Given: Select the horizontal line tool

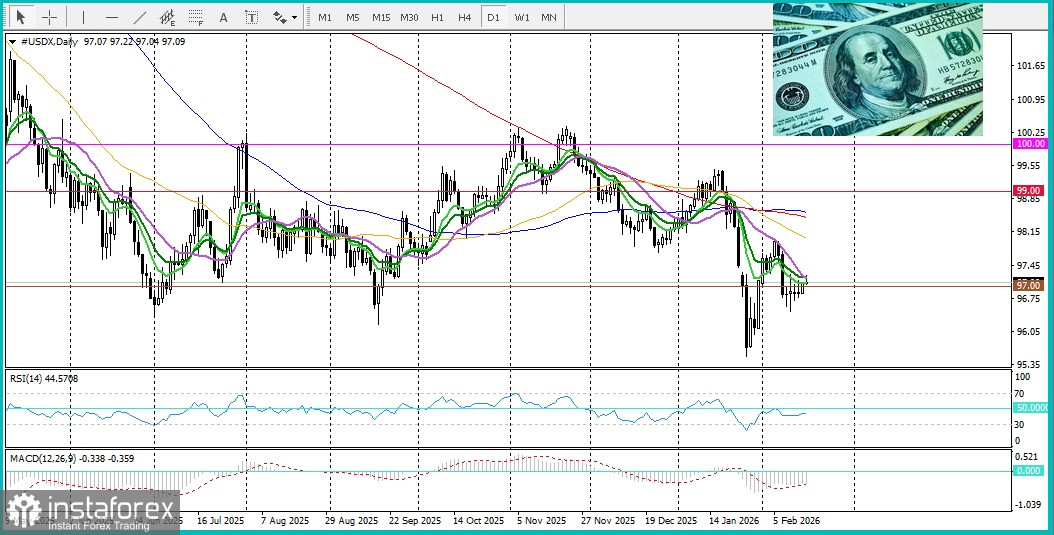Looking at the screenshot, I should [111, 17].
